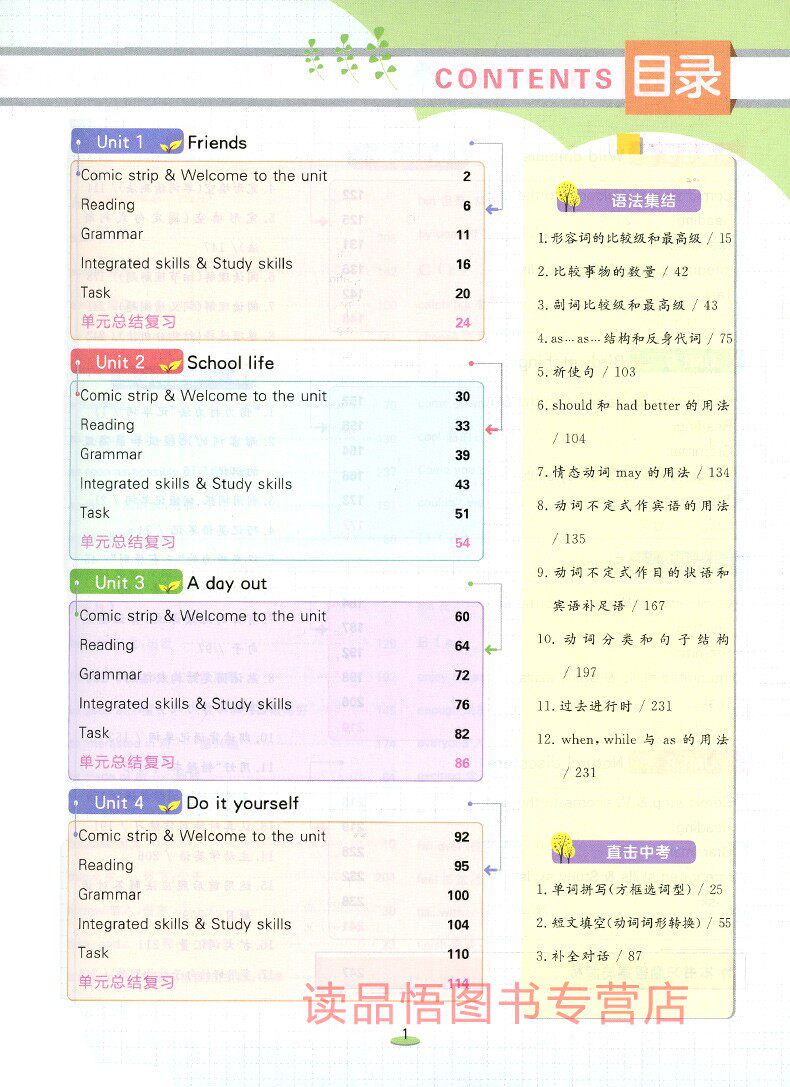The height and width of the screenshot is (1087, 790).
Task: Click the red arrow pointing to Unit 2 box
Action: click(492, 430)
